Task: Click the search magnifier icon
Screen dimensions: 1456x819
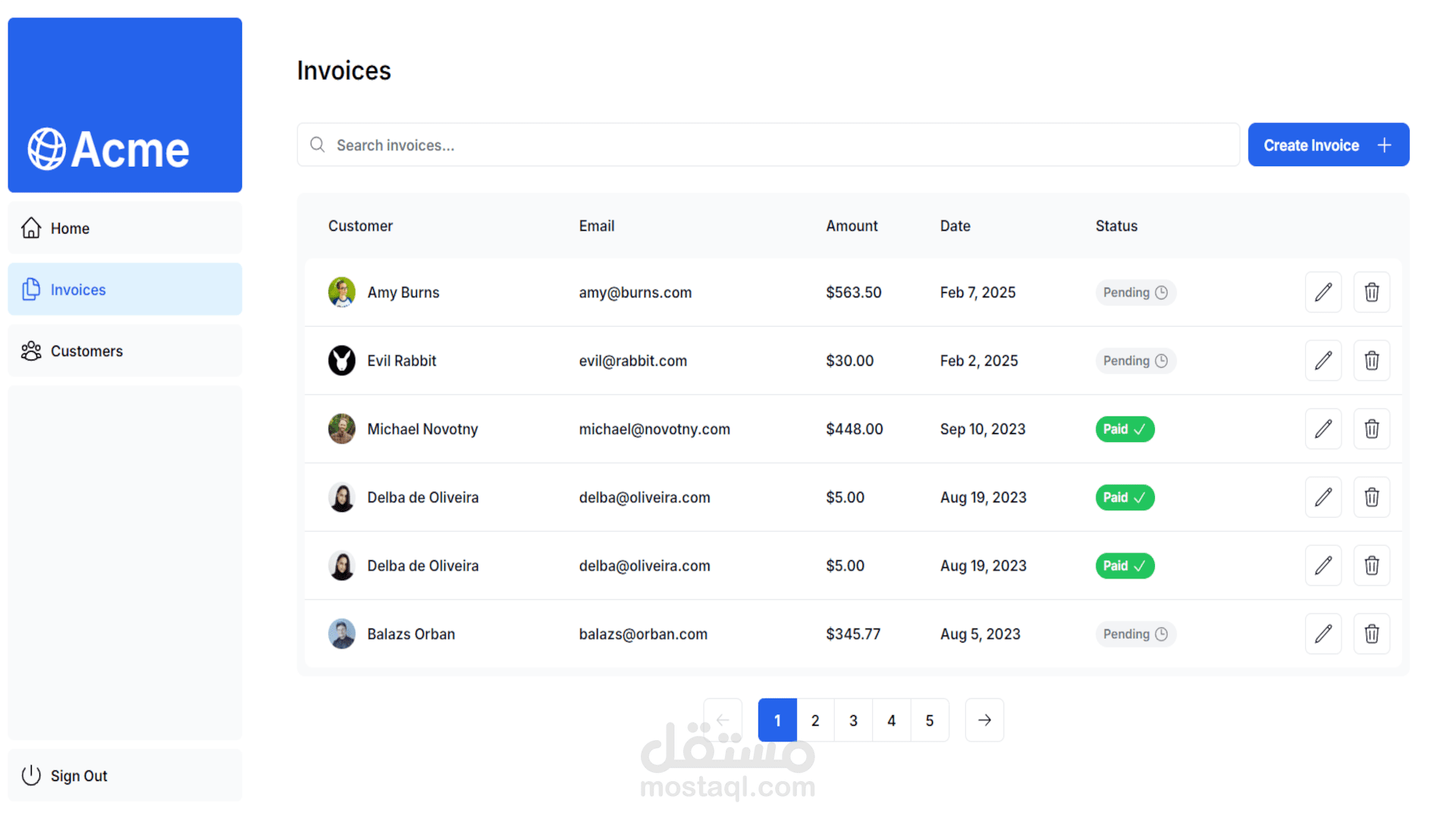Action: coord(318,145)
